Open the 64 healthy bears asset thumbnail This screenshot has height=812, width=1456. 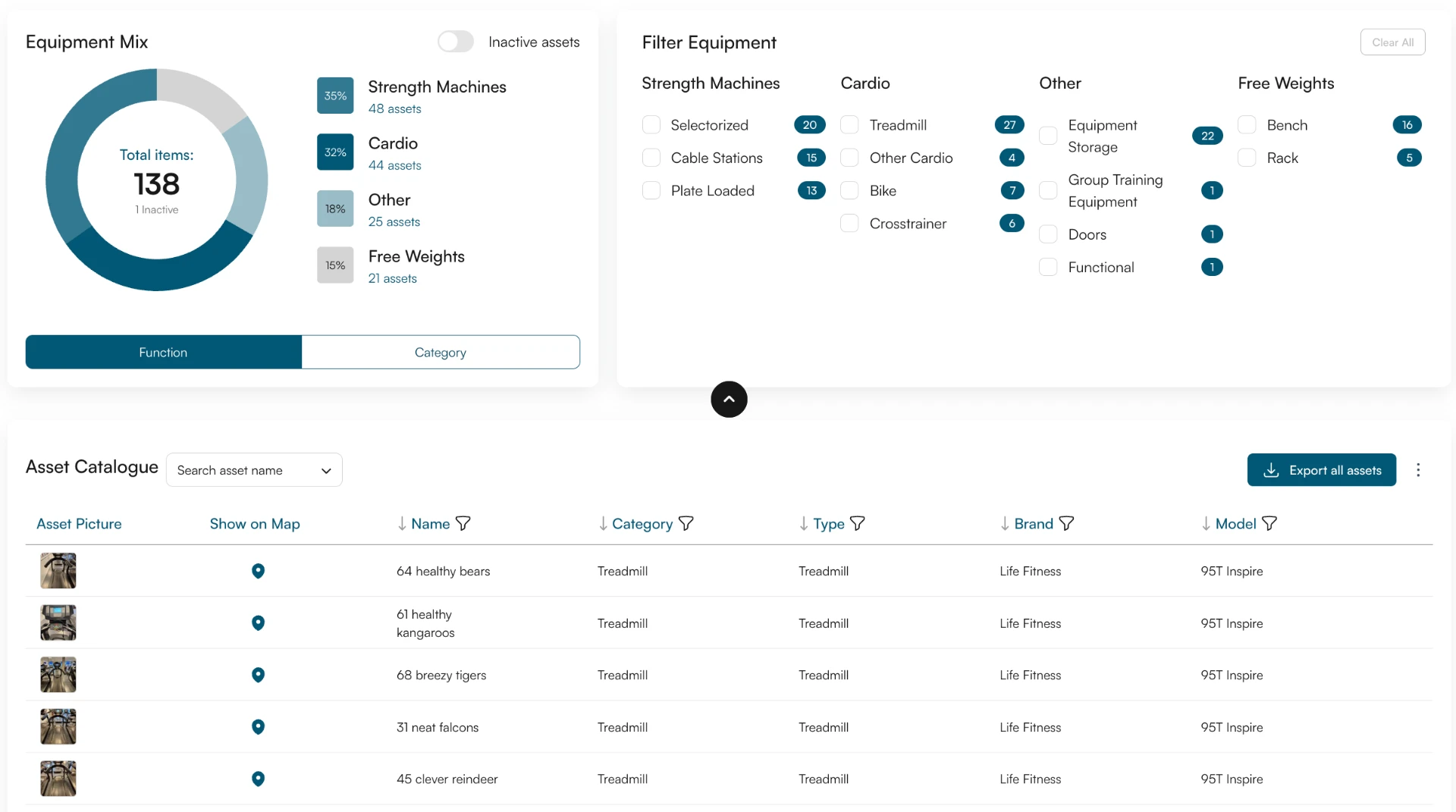coord(58,571)
